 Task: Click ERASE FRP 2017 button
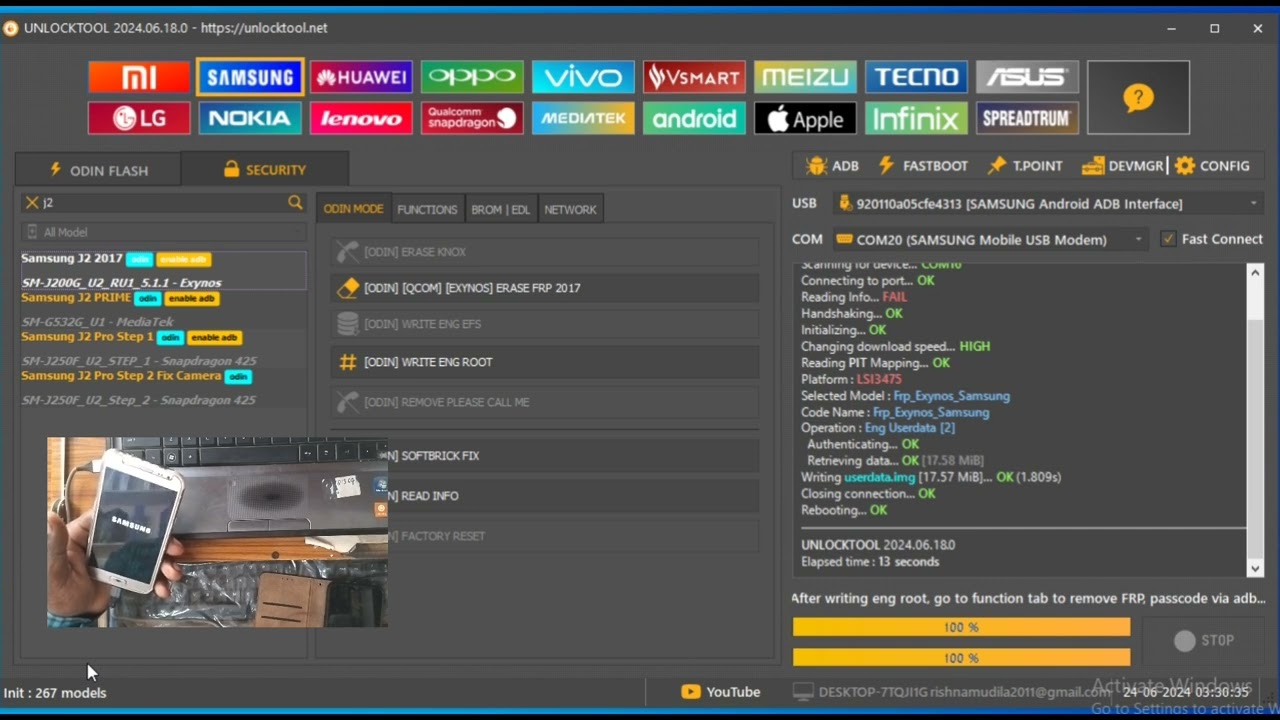(x=545, y=288)
